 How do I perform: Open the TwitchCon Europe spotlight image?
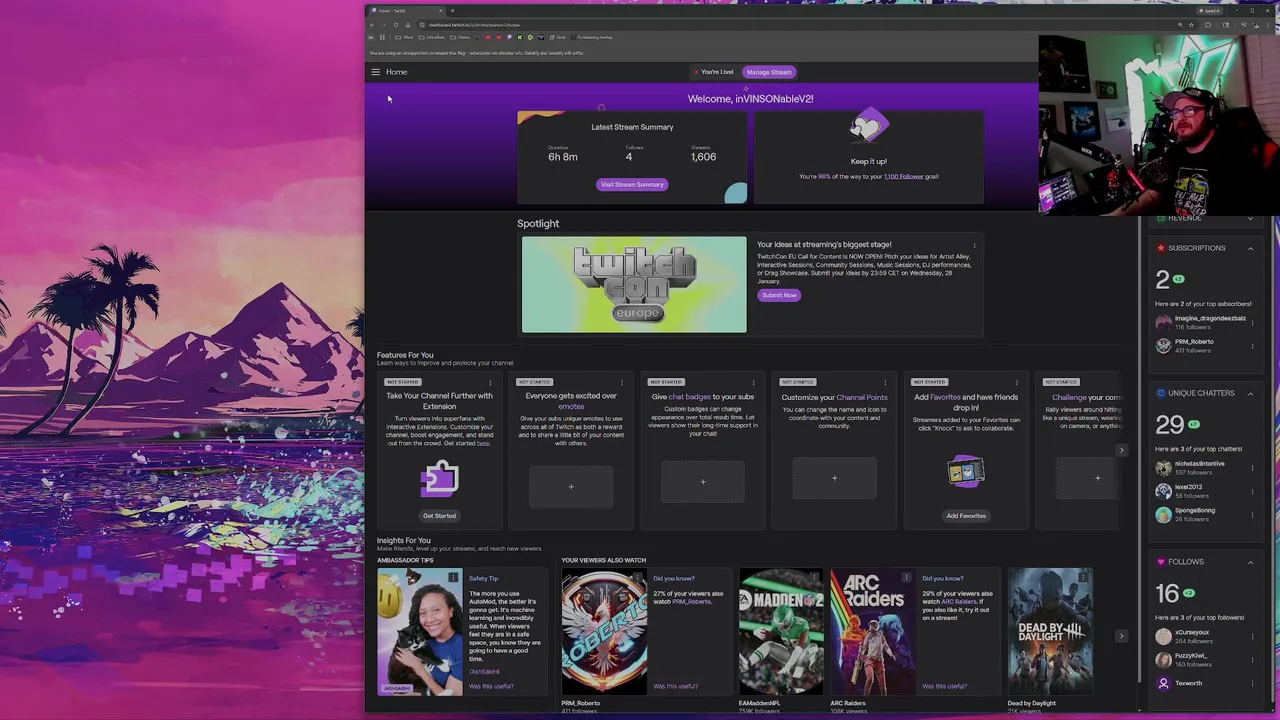(634, 284)
